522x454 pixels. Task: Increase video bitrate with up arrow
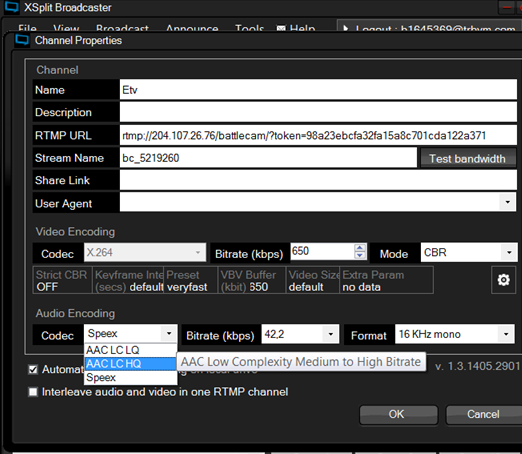pyautogui.click(x=360, y=248)
